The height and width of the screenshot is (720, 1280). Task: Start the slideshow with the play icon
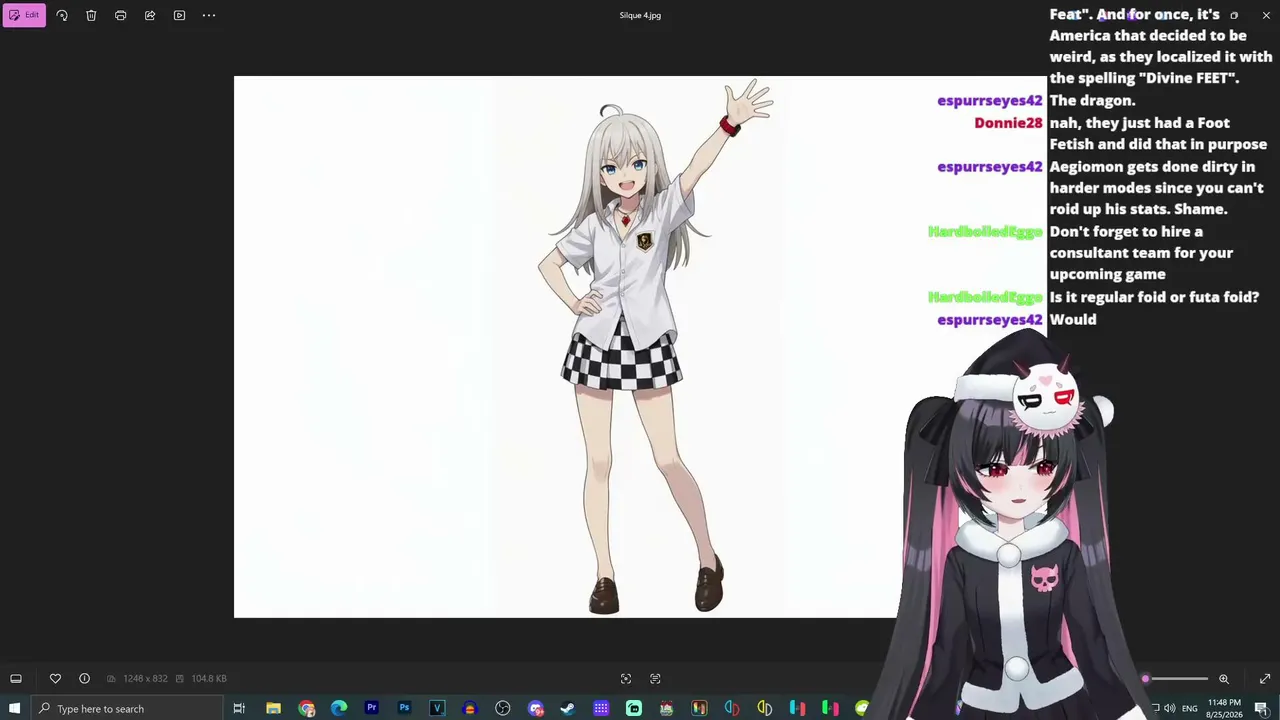point(179,15)
